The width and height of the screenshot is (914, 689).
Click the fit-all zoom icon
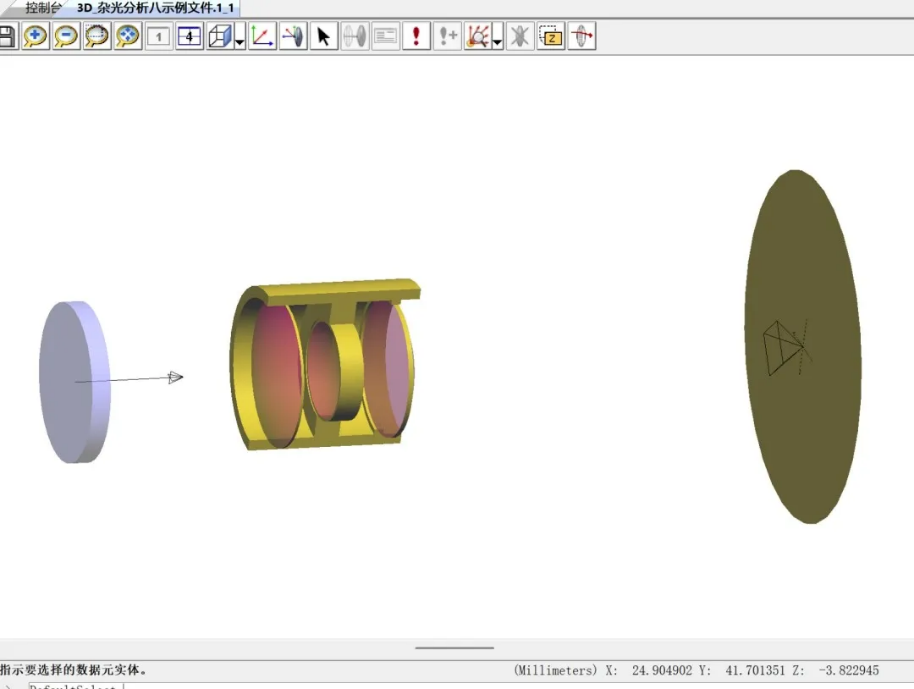(128, 38)
